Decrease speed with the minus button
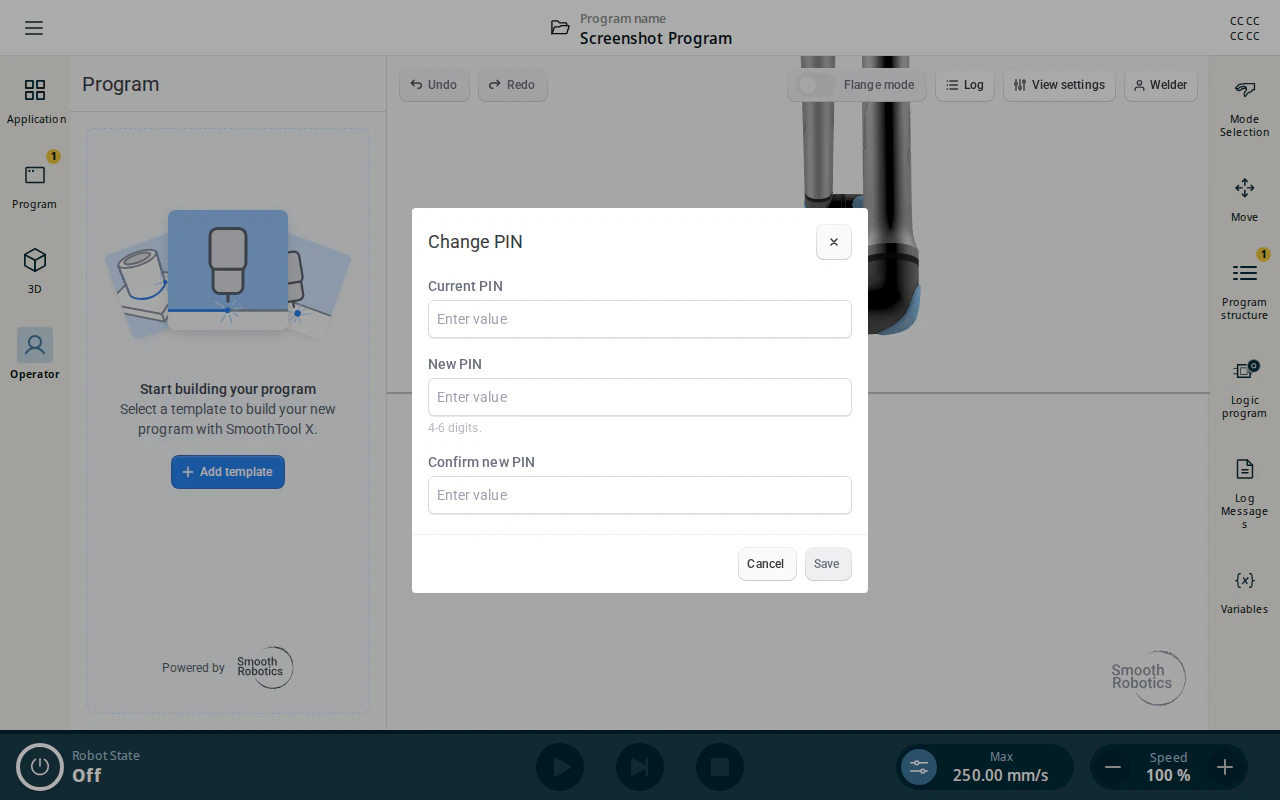This screenshot has width=1280, height=800. pyautogui.click(x=1113, y=767)
